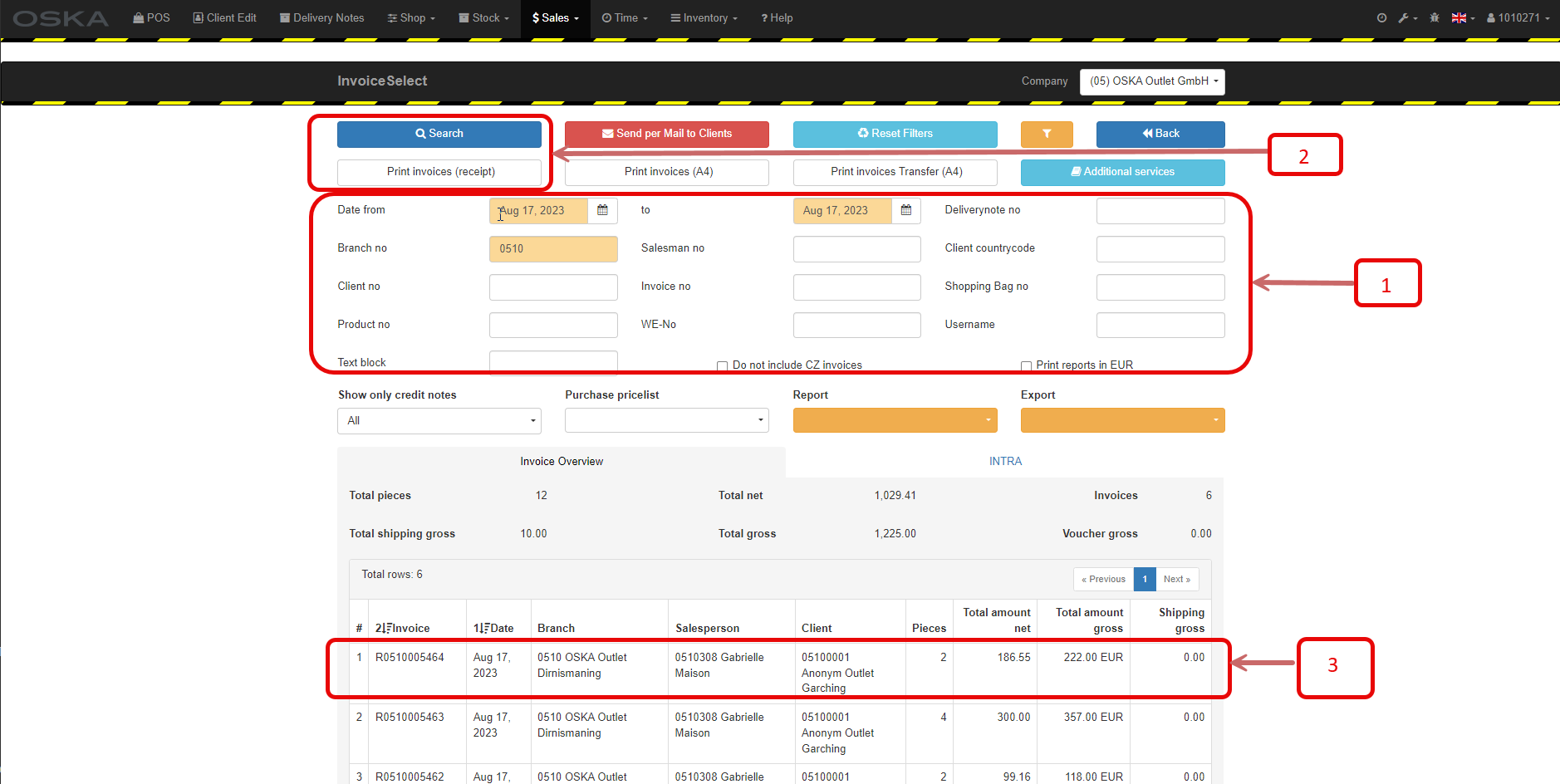Screen dimensions: 1560x784
Task: Click the clock icon in the top bar
Action: [x=1381, y=17]
